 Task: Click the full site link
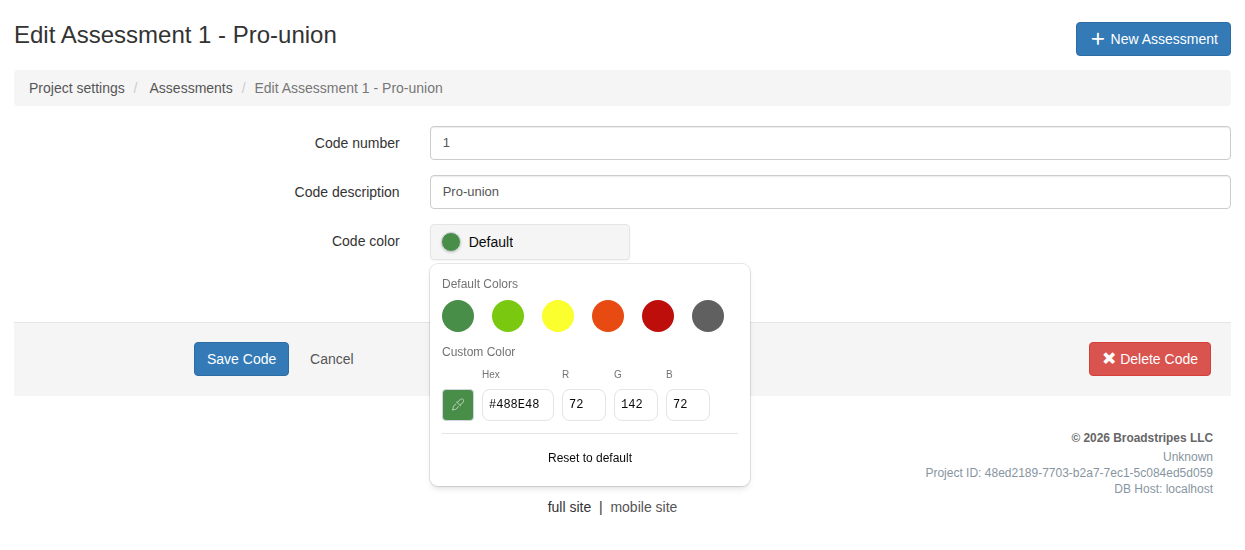click(x=569, y=507)
